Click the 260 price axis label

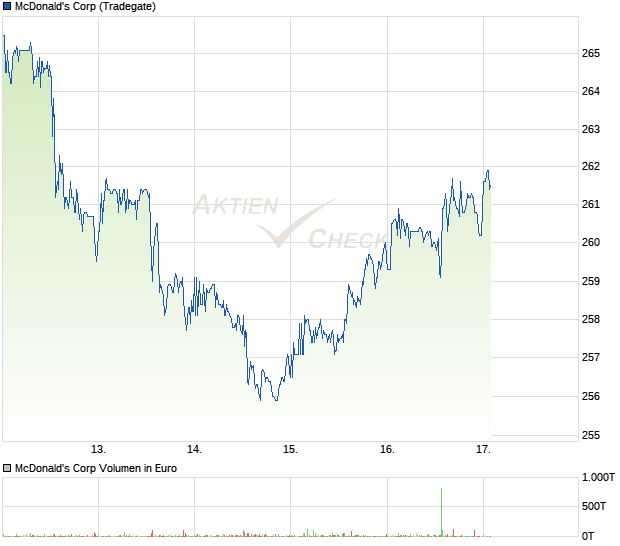tap(591, 242)
